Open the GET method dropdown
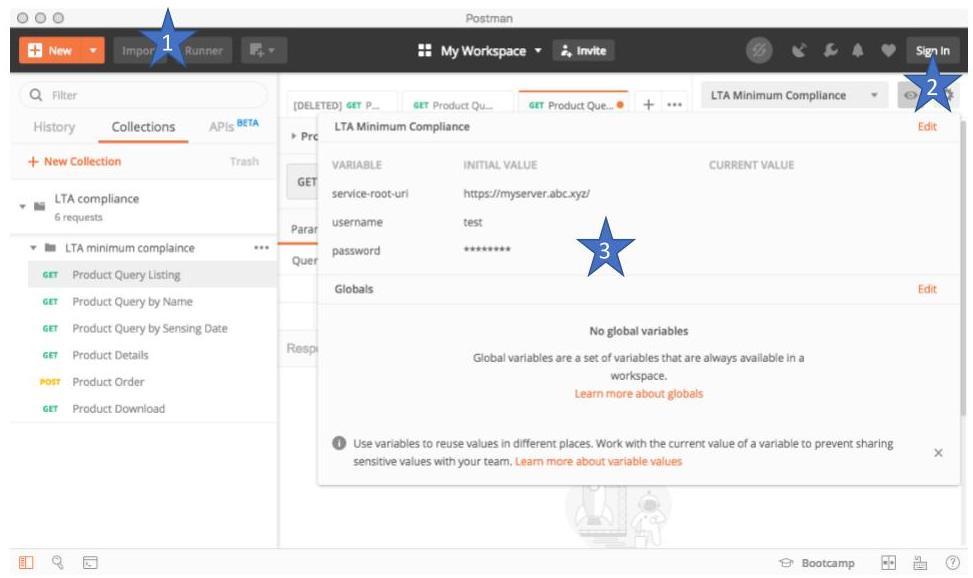The image size is (973, 578). click(x=302, y=182)
